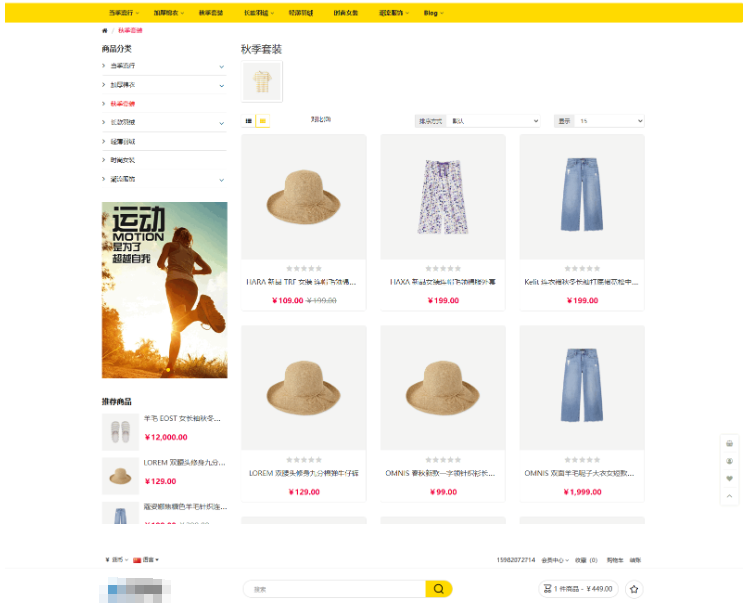Open 加厚棉衣 menu in yellow navbar

pos(169,13)
